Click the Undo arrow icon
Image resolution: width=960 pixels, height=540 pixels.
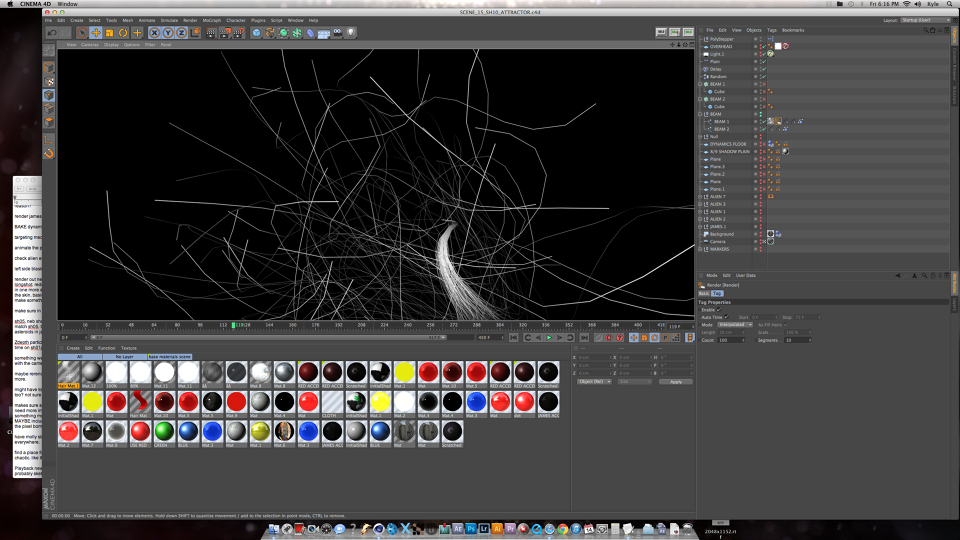pyautogui.click(x=52, y=33)
